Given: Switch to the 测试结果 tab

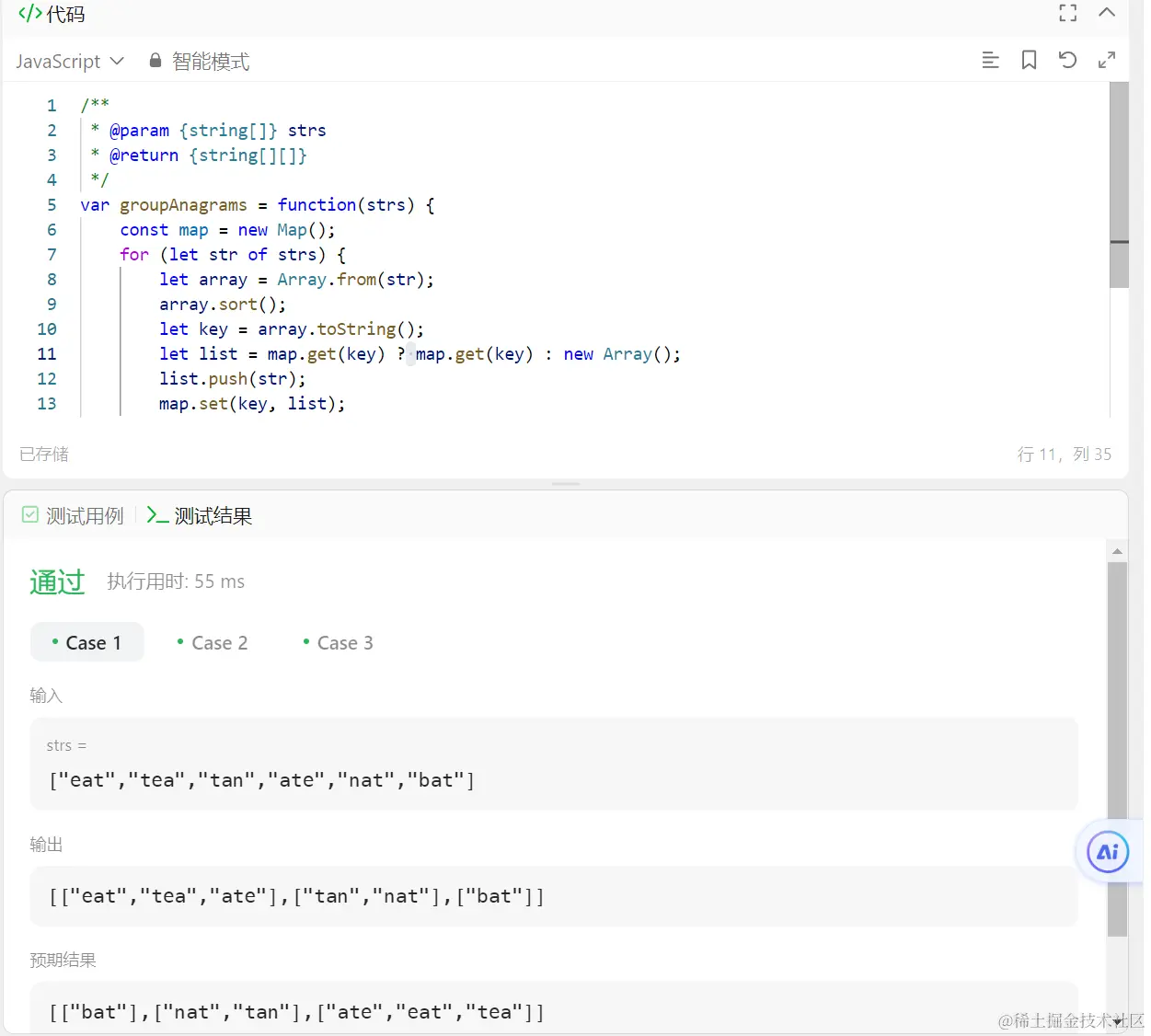Looking at the screenshot, I should [200, 516].
